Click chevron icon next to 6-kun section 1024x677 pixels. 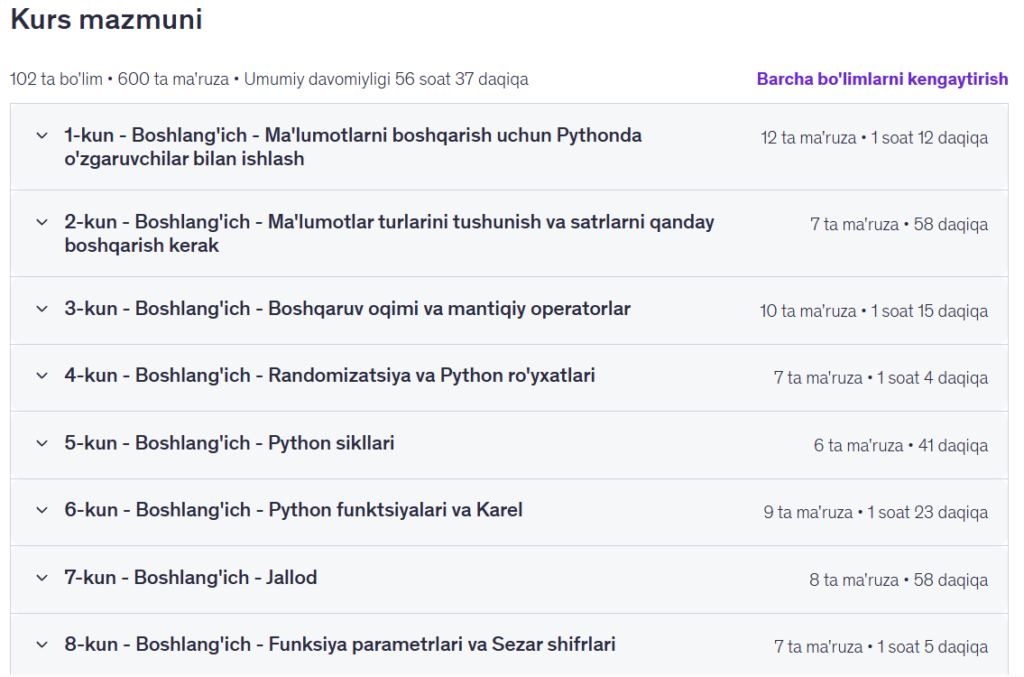41,510
